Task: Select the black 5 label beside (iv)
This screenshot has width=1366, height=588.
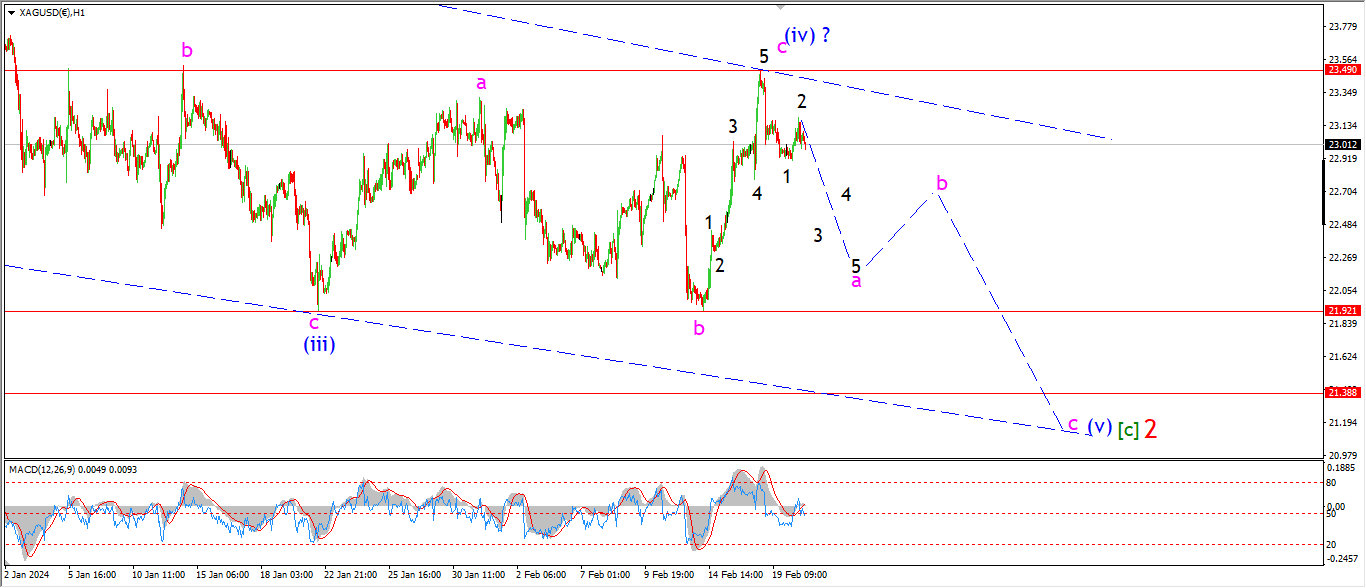Action: [x=763, y=57]
